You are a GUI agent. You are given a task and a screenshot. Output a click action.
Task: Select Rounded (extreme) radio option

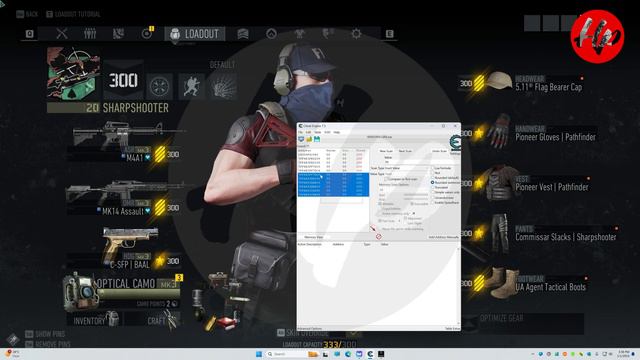(x=446, y=183)
